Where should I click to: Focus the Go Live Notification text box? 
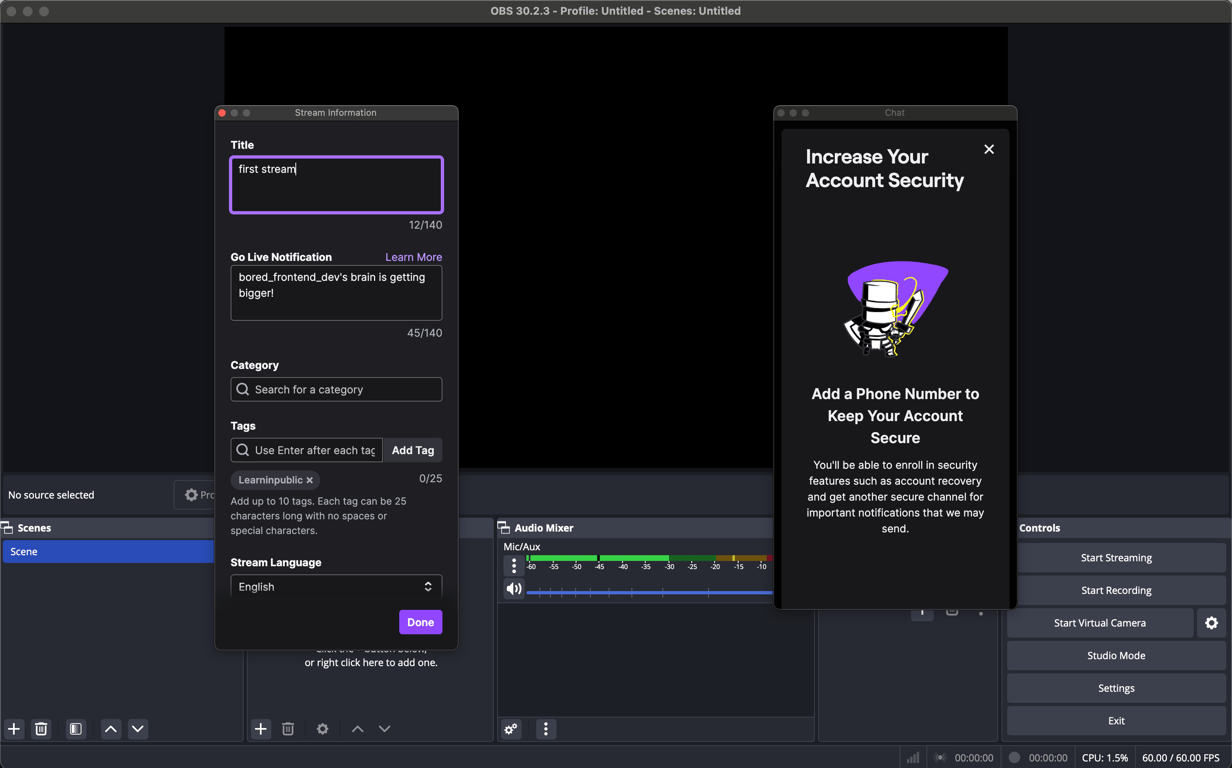(x=336, y=293)
